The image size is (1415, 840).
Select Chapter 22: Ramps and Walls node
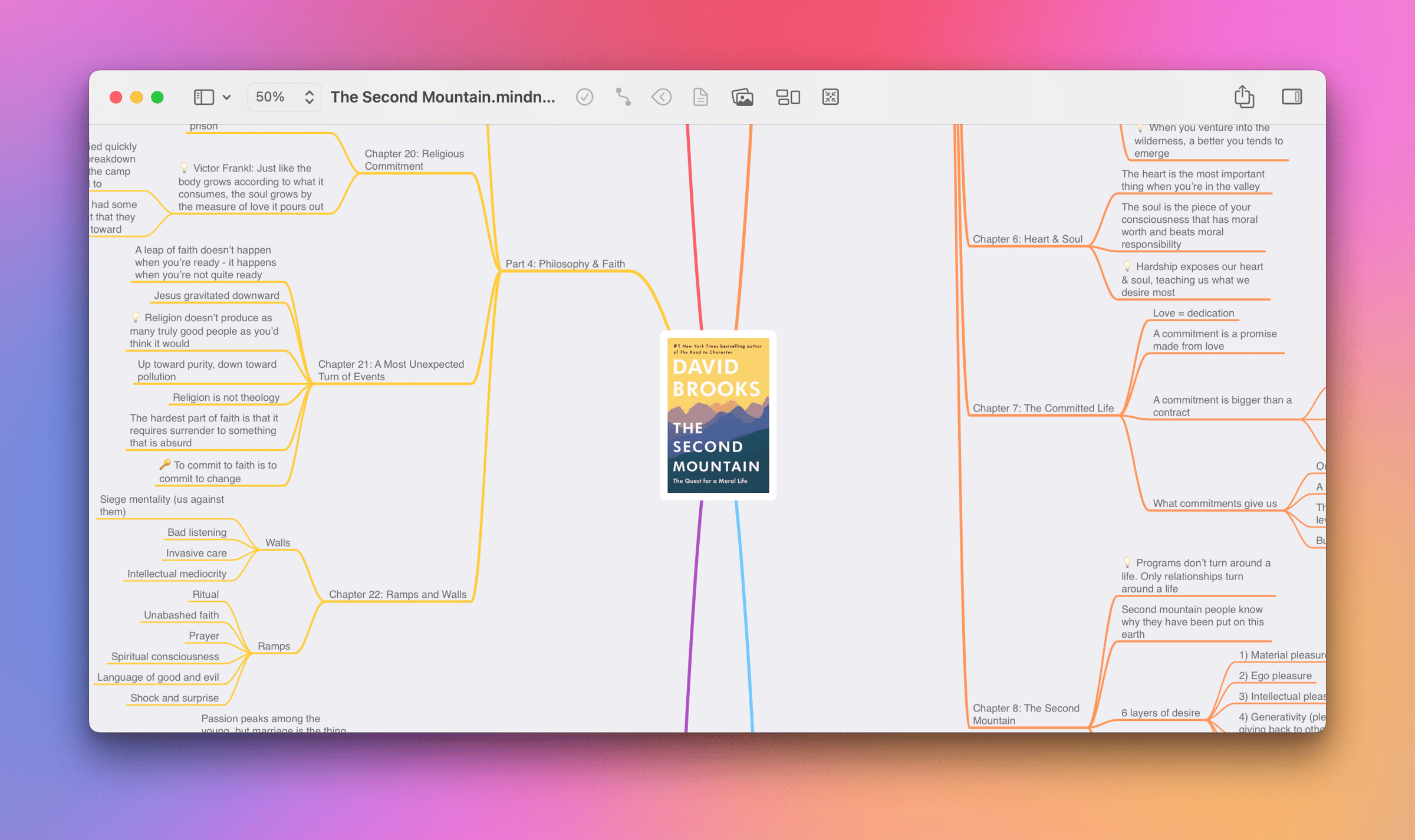point(397,594)
